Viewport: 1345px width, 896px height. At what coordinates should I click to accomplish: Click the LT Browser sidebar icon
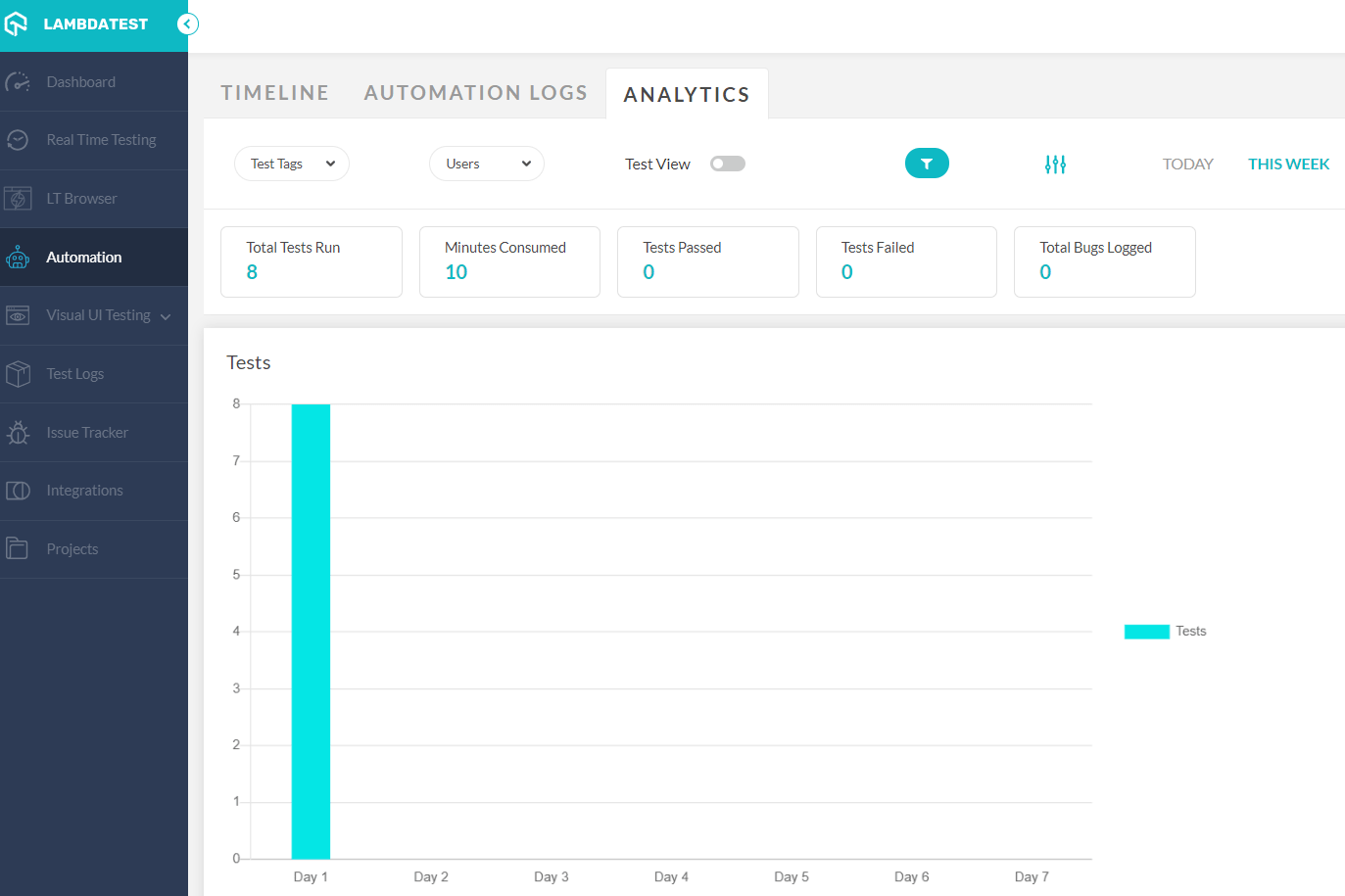18,199
